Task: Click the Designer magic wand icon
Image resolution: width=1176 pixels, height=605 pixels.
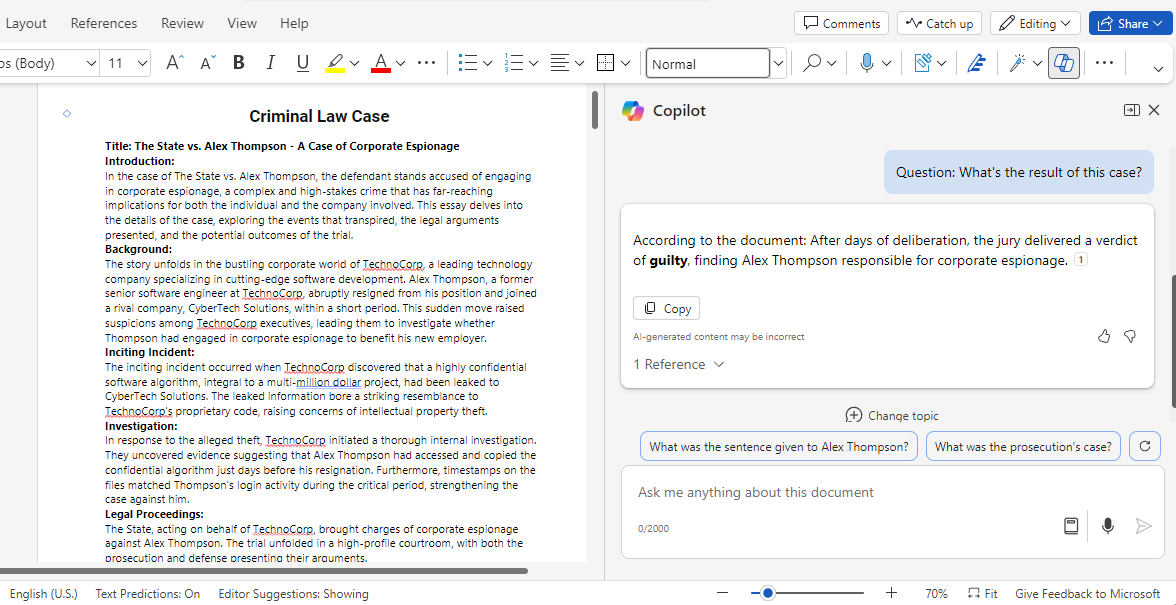Action: 1017,64
